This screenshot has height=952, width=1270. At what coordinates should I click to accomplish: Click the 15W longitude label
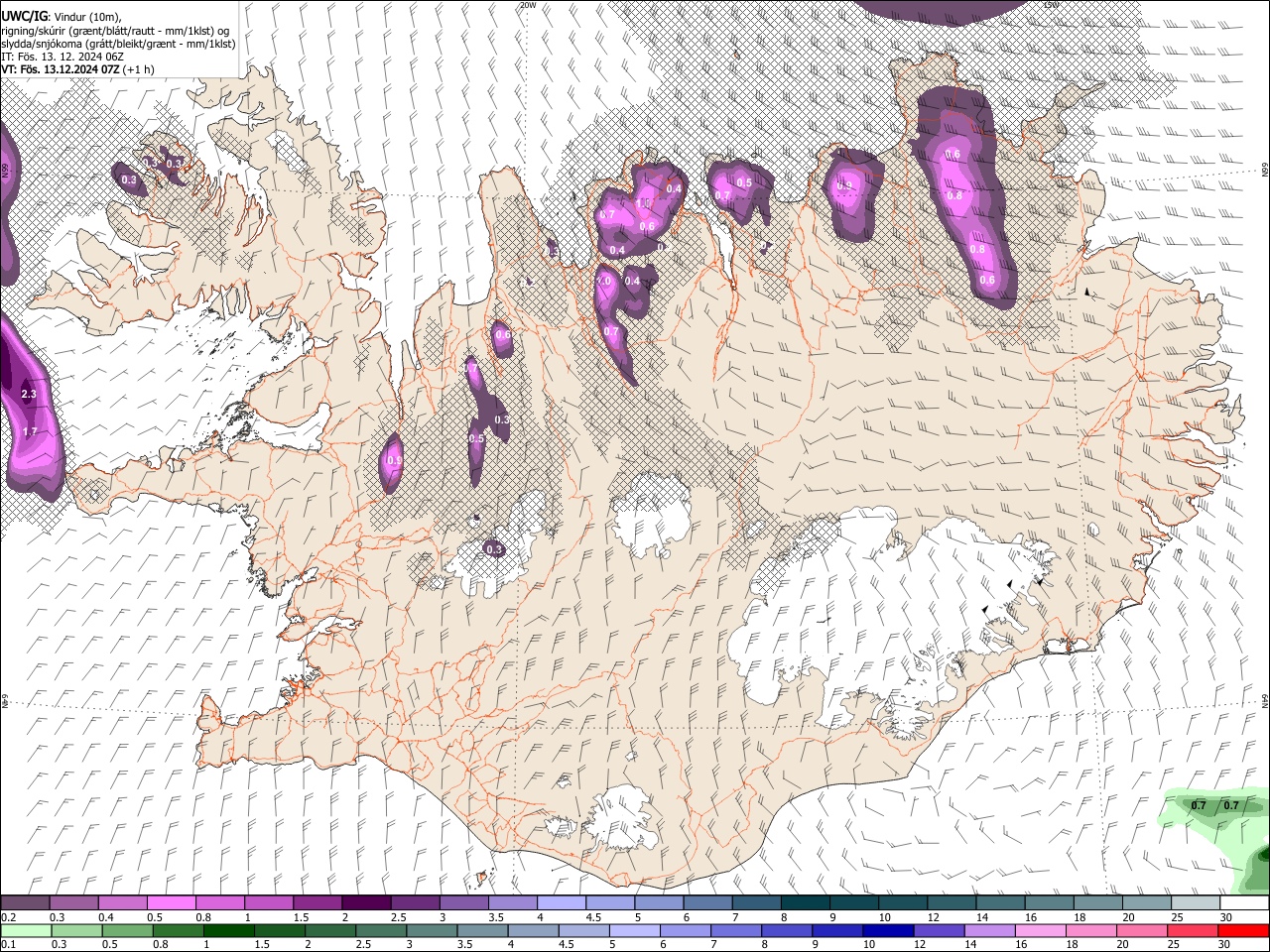(x=1052, y=5)
